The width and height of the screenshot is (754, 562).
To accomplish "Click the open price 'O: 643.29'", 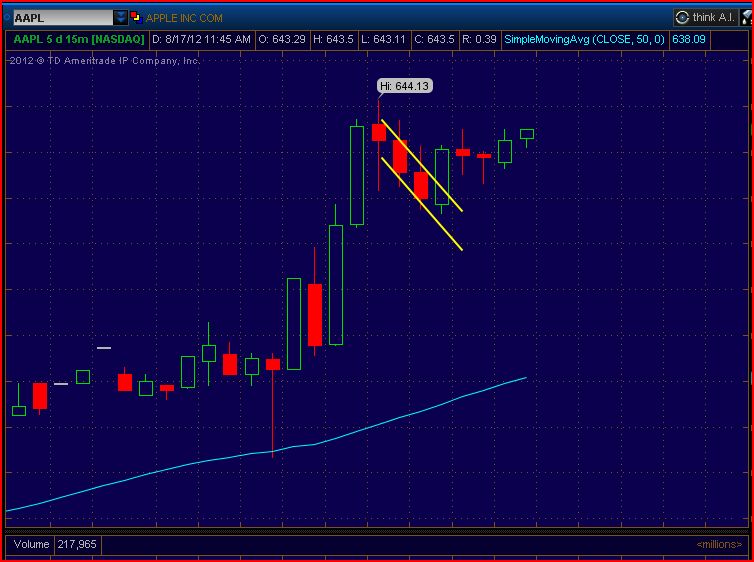I will [x=281, y=39].
